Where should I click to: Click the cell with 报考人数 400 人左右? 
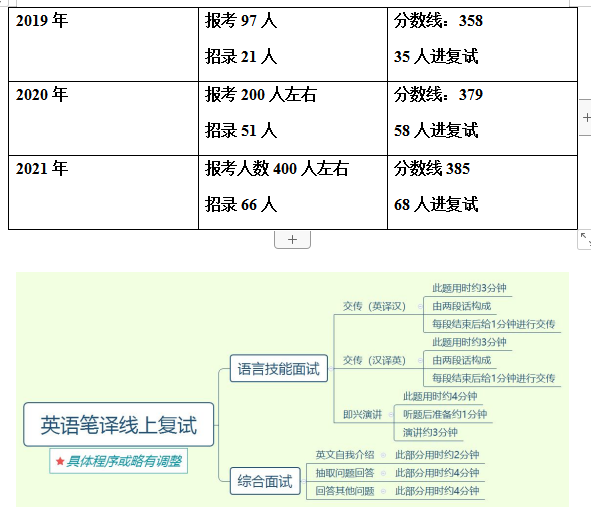[293, 192]
